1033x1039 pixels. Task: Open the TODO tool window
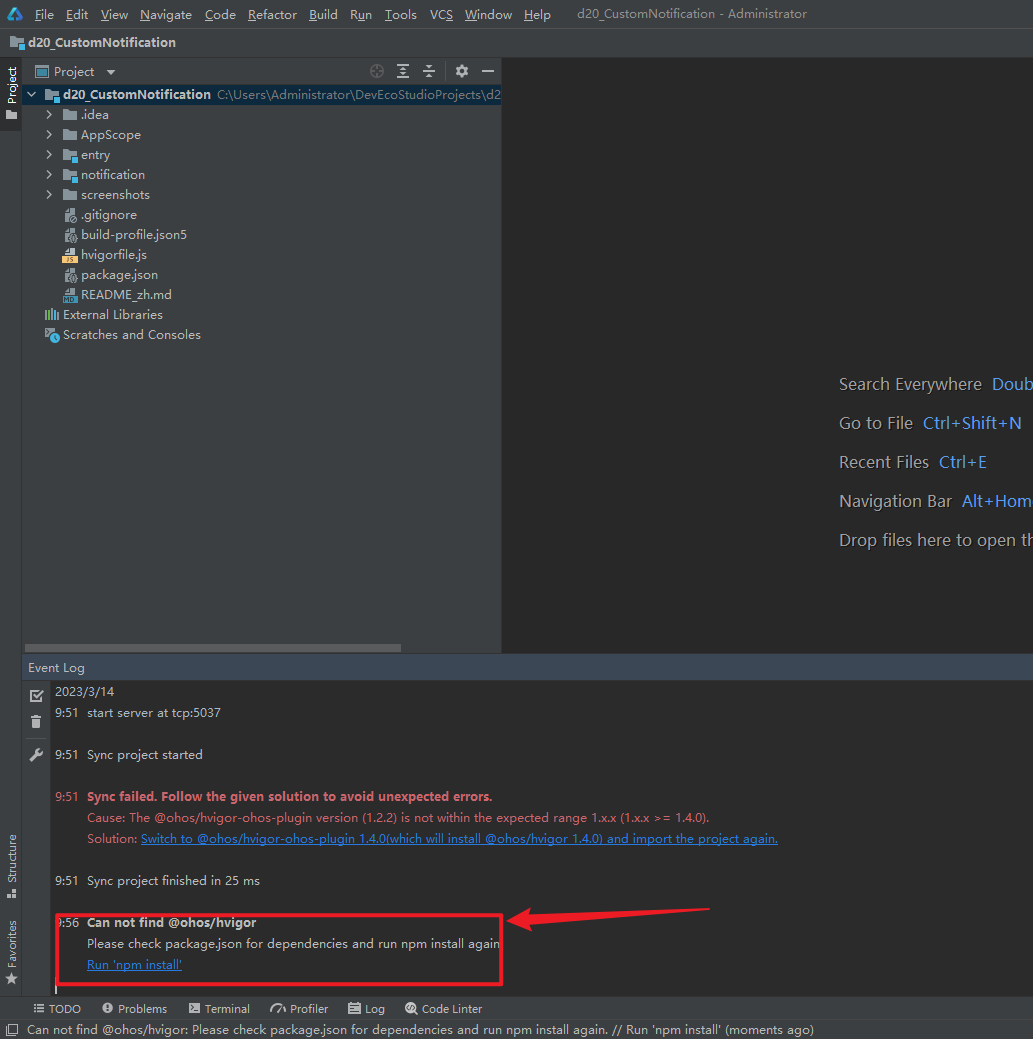[x=57, y=1009]
